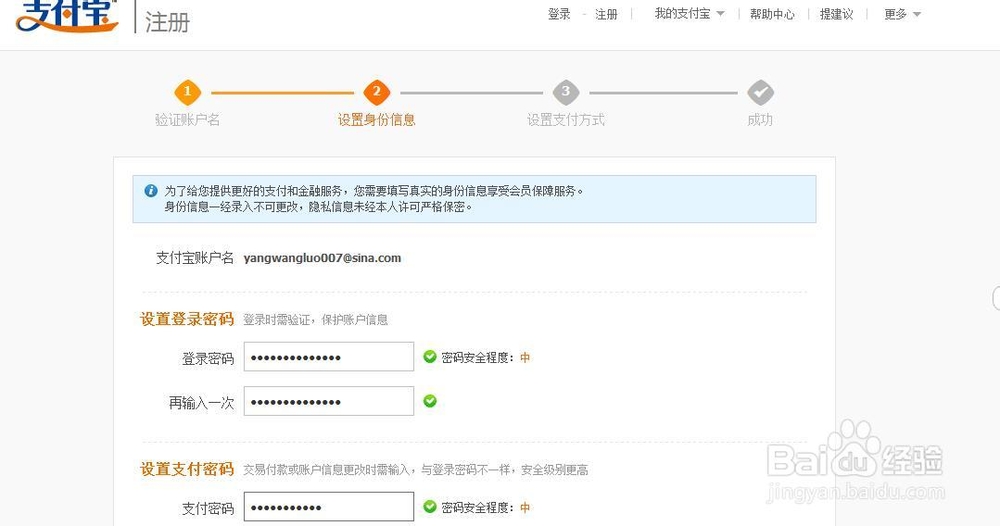This screenshot has height=526, width=1000.
Task: Open the 帮助中心 link
Action: (x=772, y=14)
